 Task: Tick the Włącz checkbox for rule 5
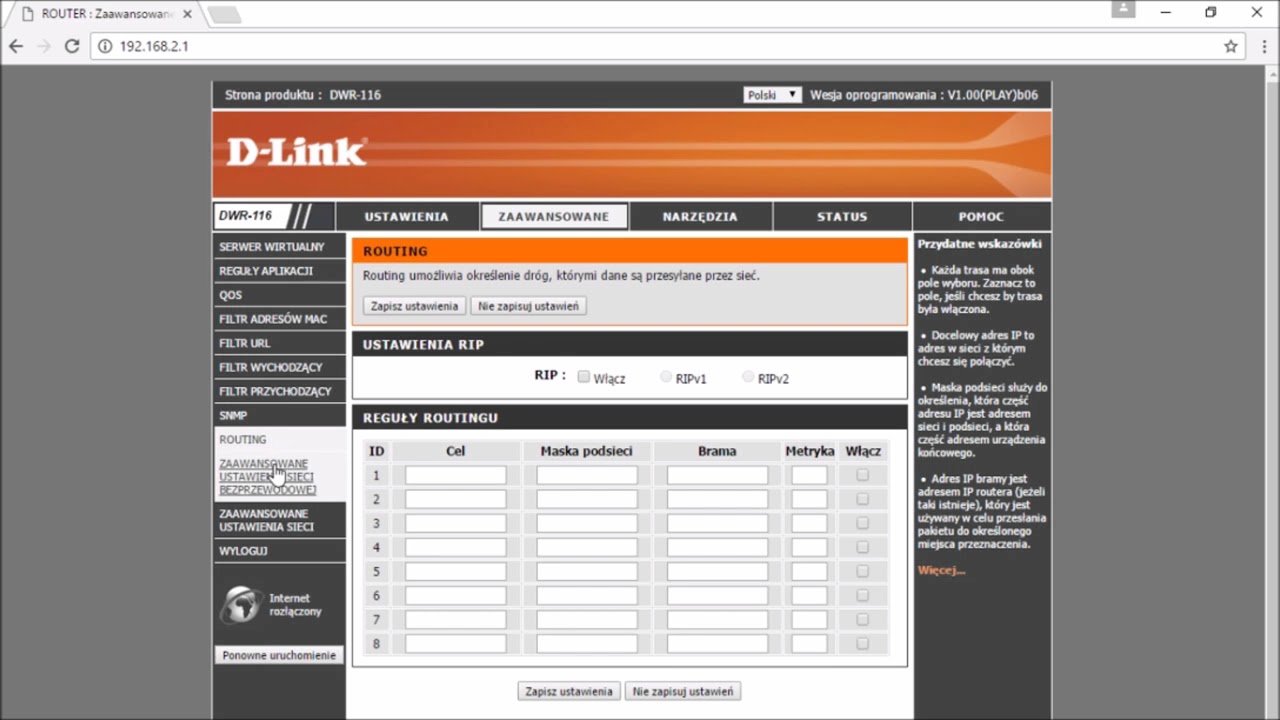[x=863, y=571]
